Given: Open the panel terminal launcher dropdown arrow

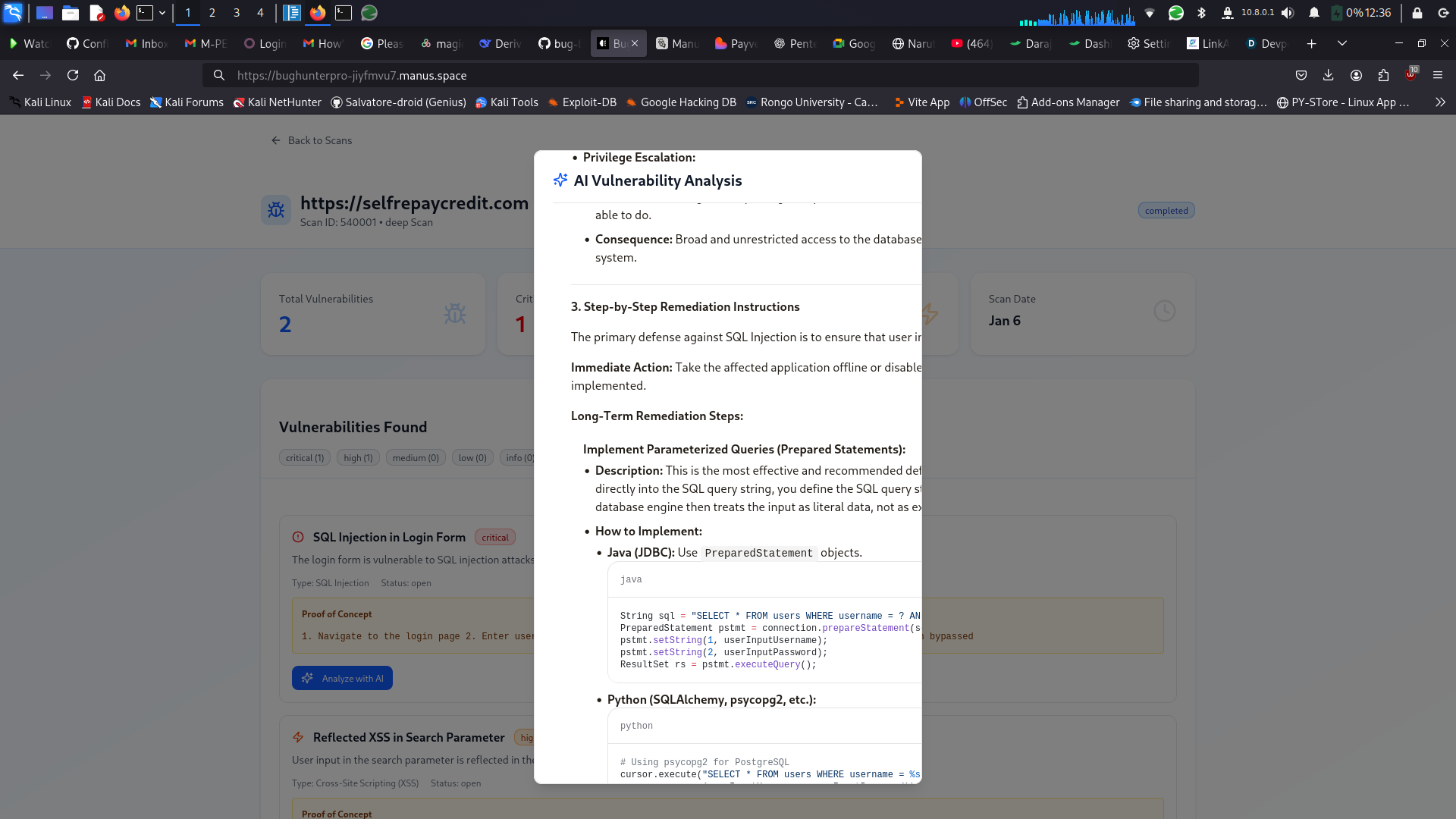Looking at the screenshot, I should 162,13.
